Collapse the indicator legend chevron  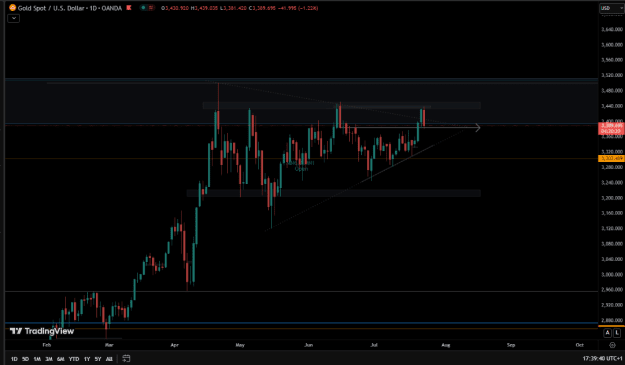tap(14, 18)
